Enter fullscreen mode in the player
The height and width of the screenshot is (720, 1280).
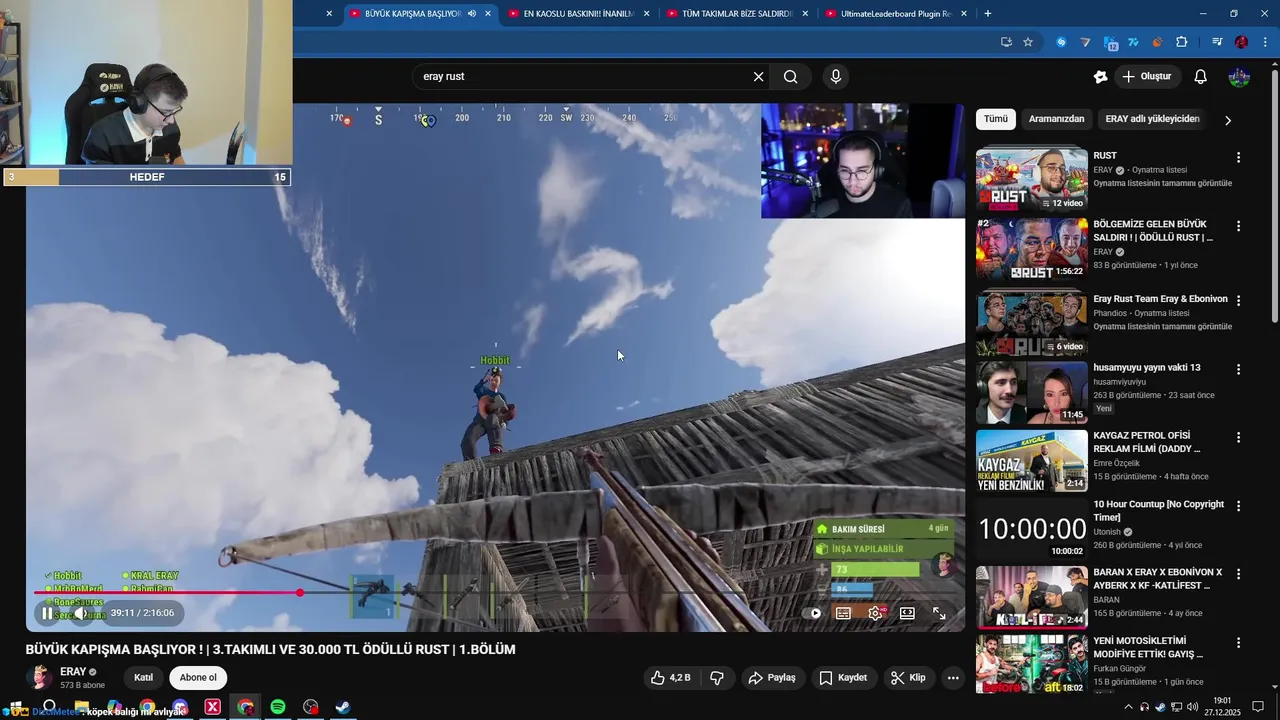[x=939, y=614]
